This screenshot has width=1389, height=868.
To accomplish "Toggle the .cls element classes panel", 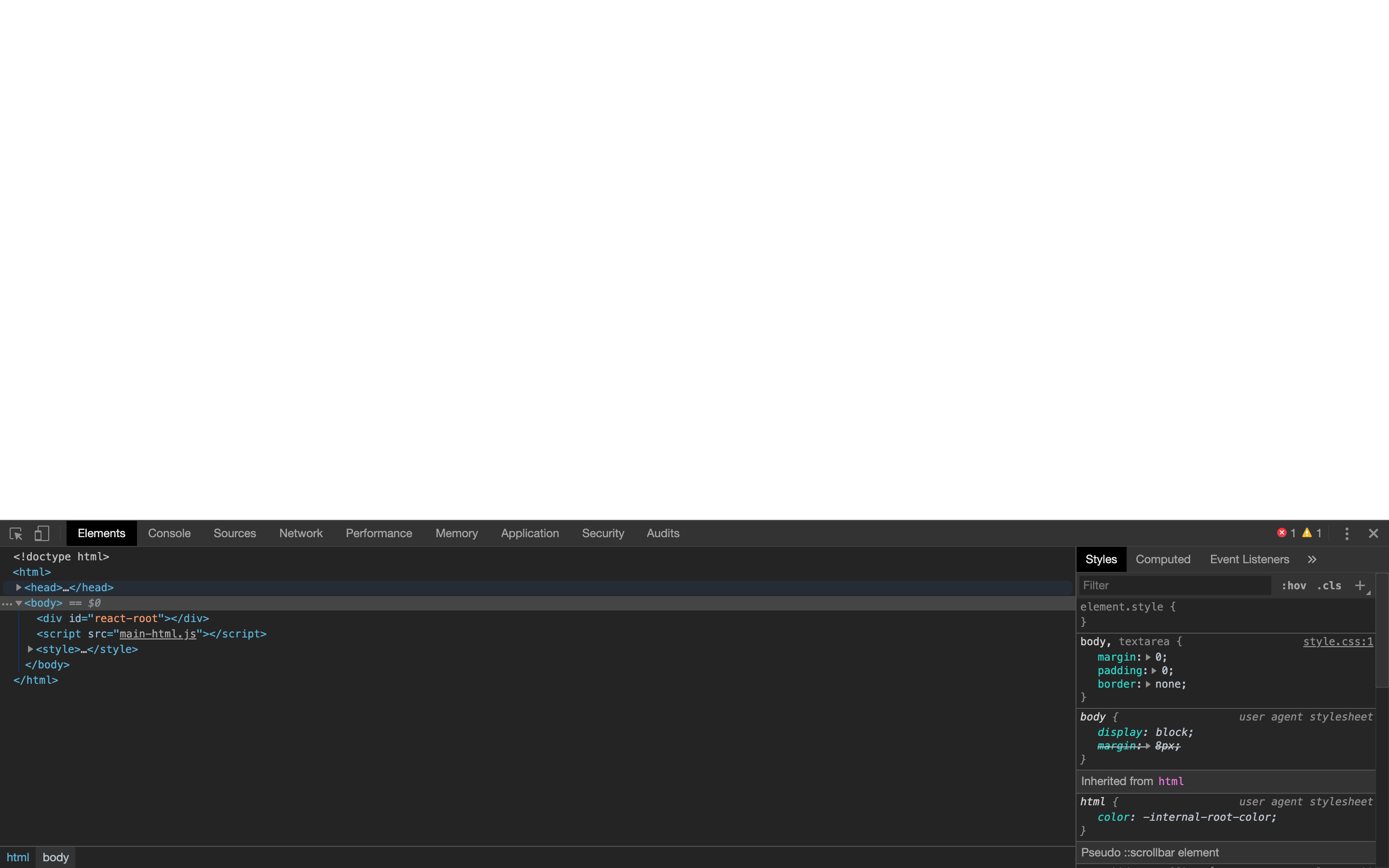I will coord(1329,585).
